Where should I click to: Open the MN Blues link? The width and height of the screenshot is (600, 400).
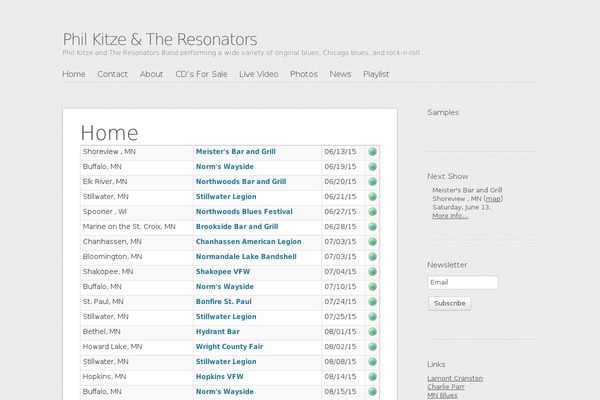pos(442,395)
